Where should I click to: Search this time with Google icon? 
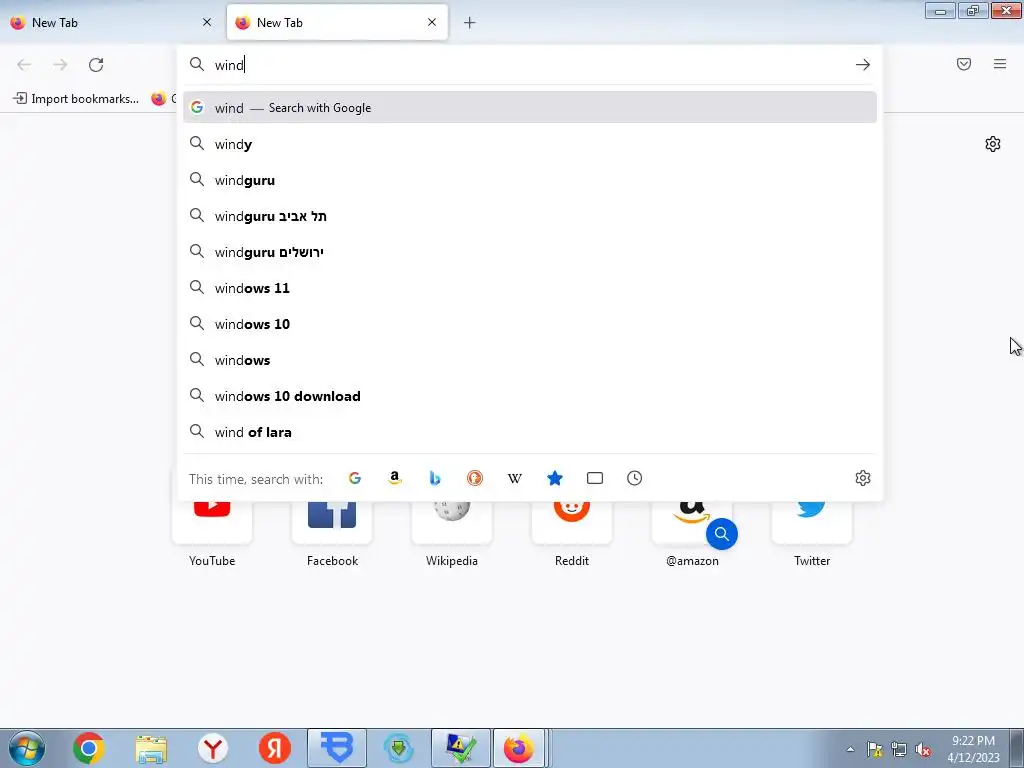tap(355, 478)
